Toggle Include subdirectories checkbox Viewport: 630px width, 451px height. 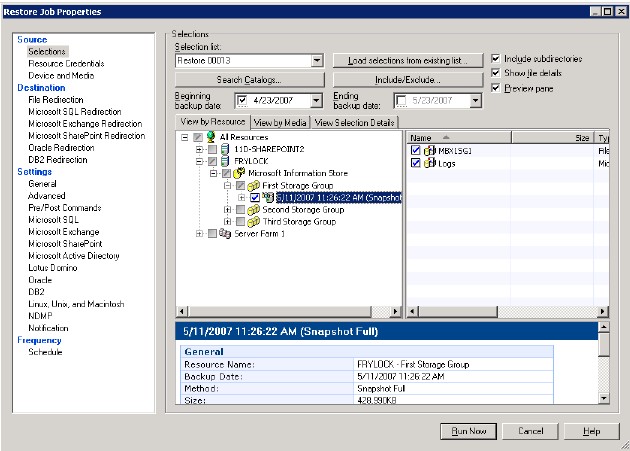coord(496,59)
